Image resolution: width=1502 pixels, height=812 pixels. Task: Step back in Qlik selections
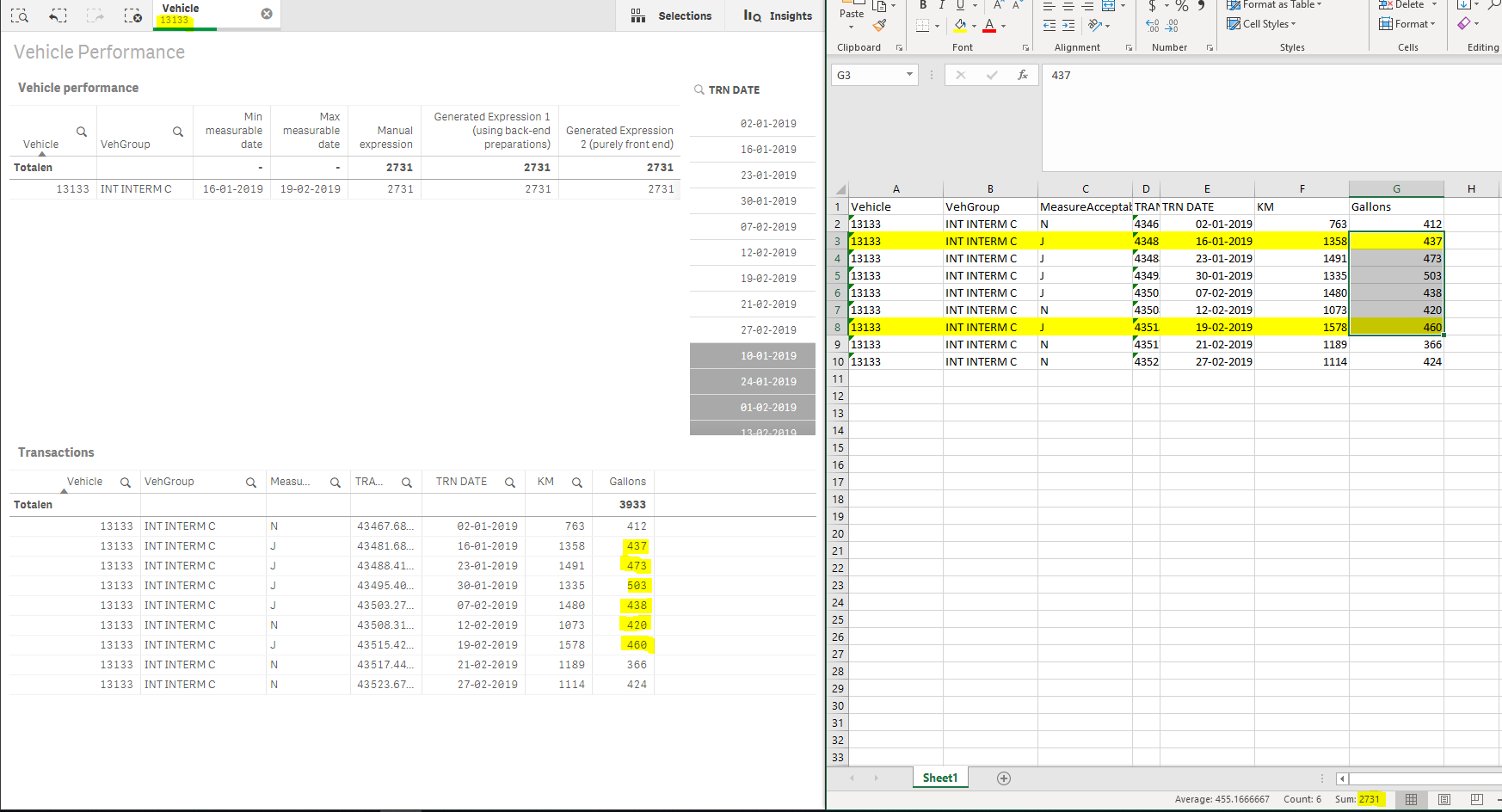58,15
